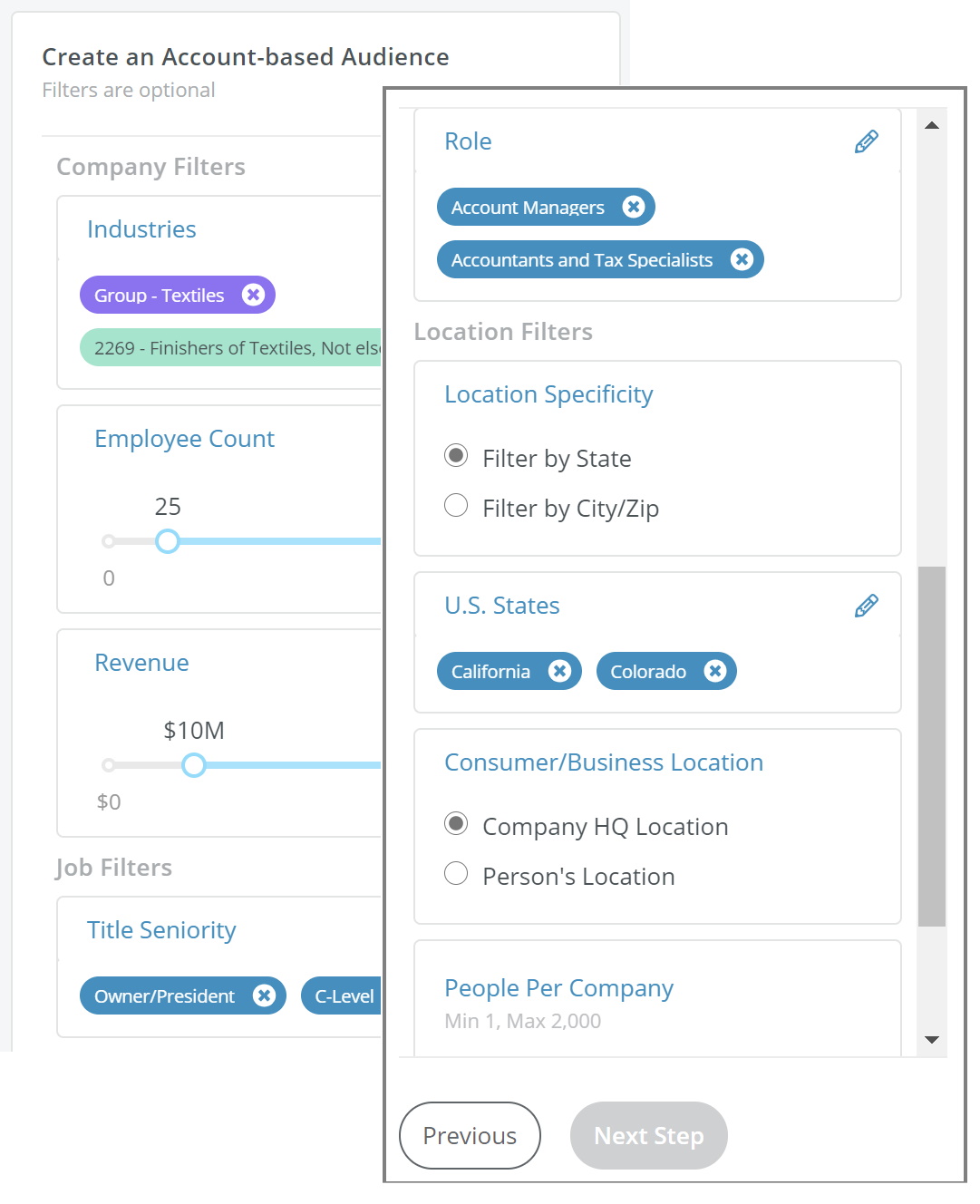The image size is (980, 1204).
Task: Click the Consumer/Business Location heading
Action: 604,762
